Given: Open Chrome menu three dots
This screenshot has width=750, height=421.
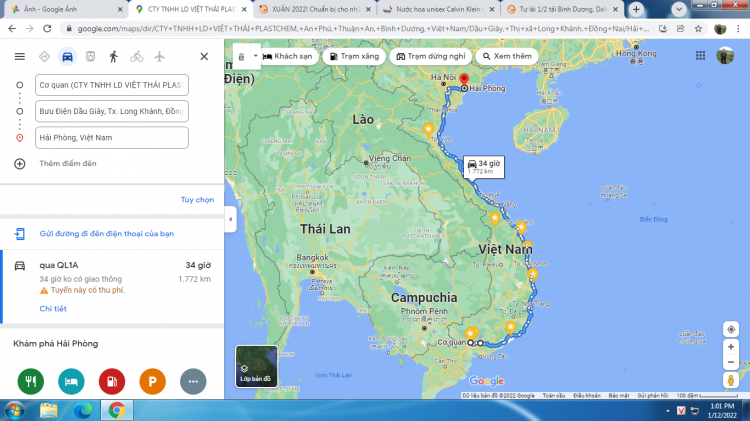Looking at the screenshot, I should pyautogui.click(x=739, y=29).
